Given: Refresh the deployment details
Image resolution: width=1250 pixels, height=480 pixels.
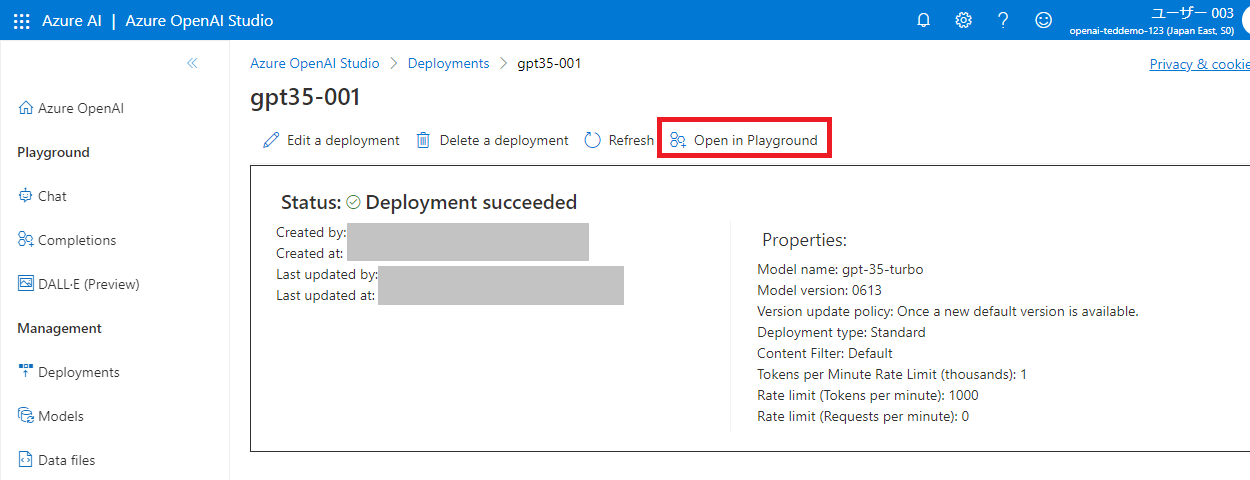Looking at the screenshot, I should tap(619, 140).
